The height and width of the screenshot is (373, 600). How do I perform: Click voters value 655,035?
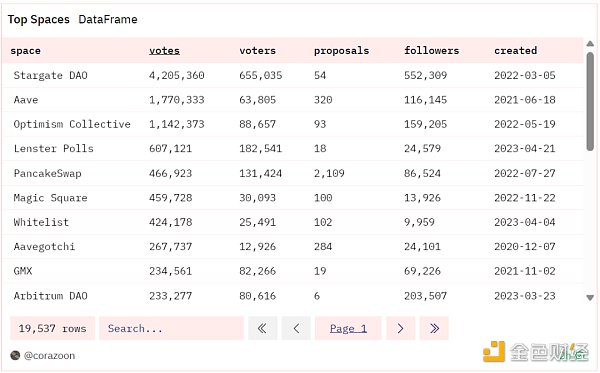[261, 75]
